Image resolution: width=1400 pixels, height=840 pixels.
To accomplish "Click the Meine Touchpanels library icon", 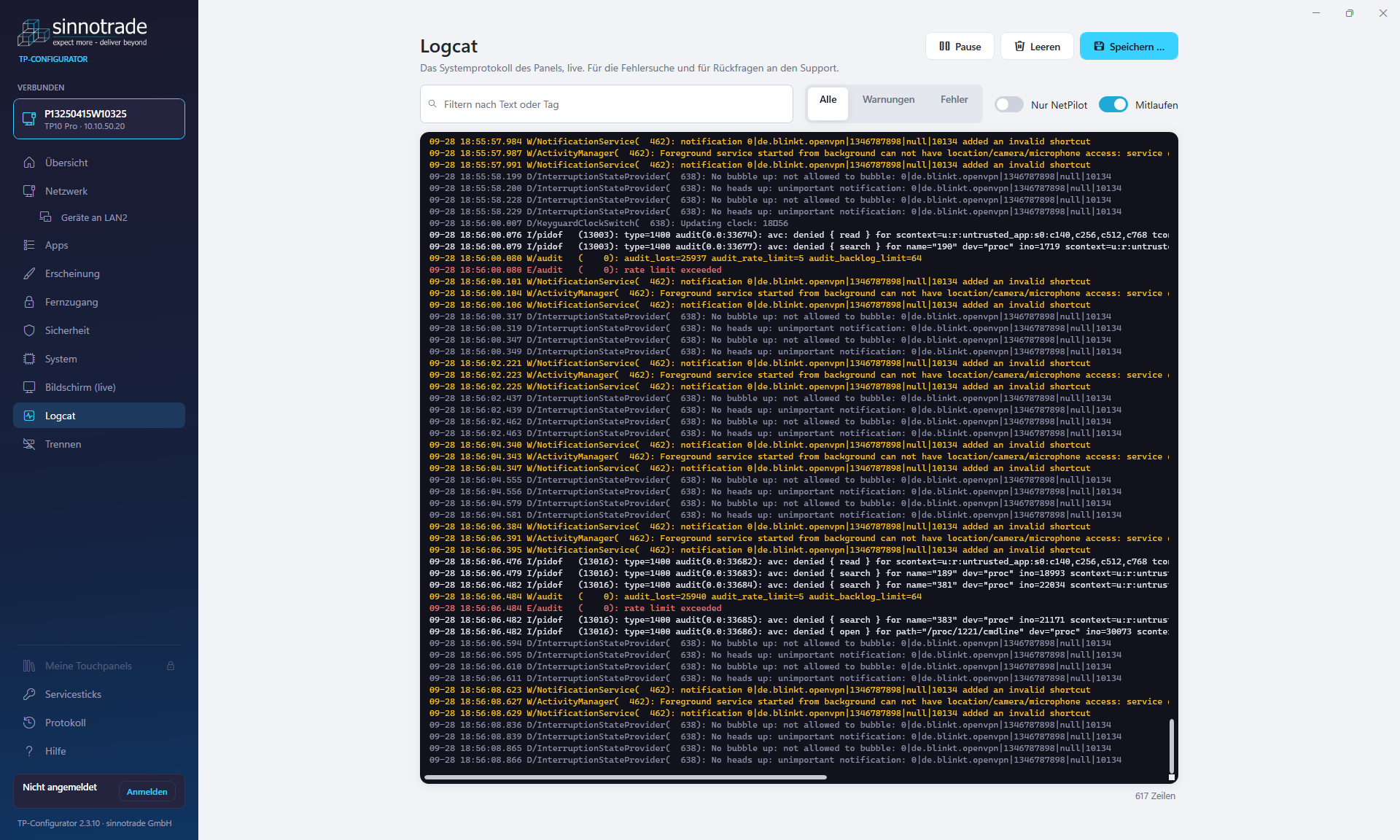I will pos(29,666).
